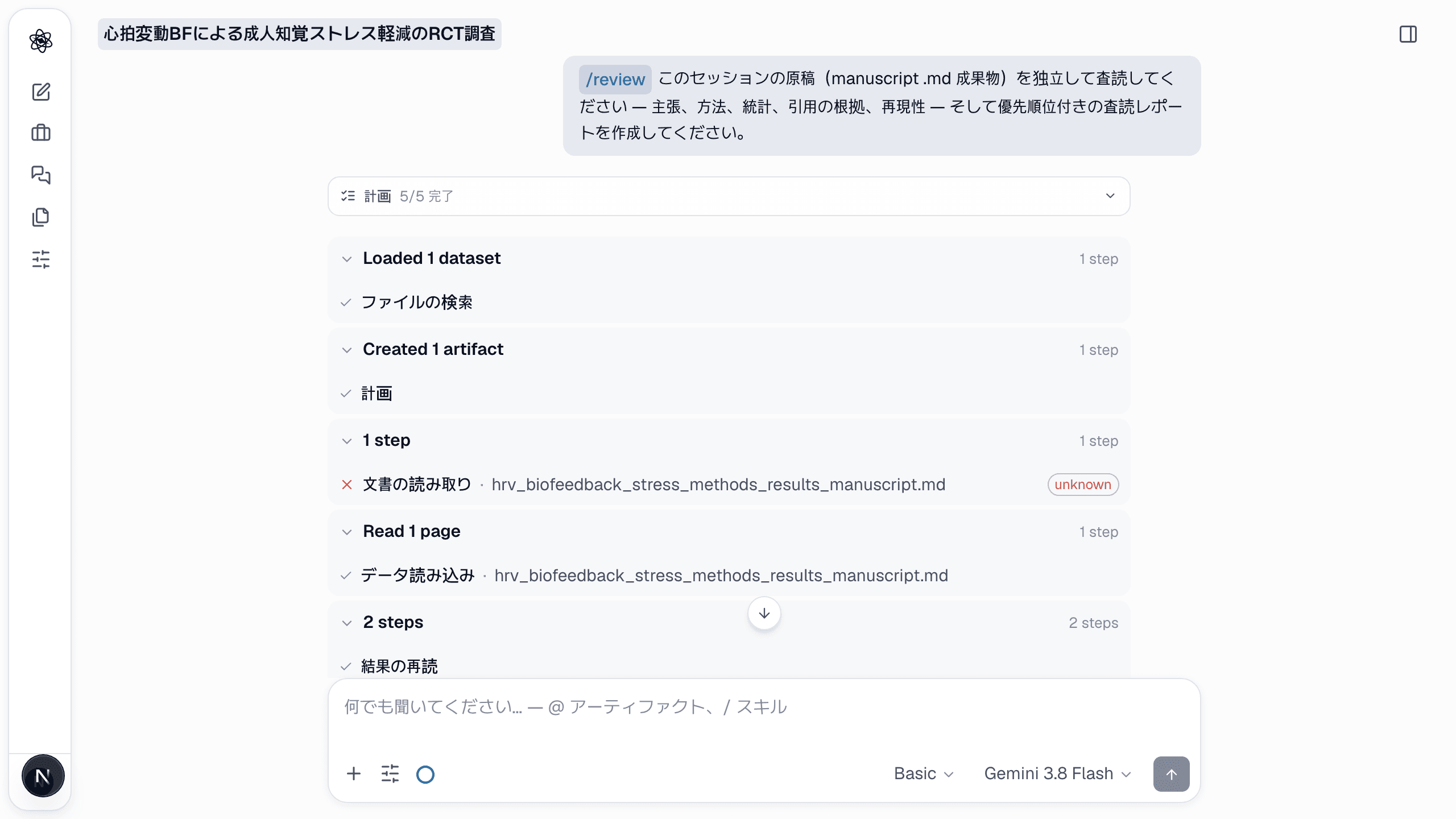Click the unknown status badge
Screen dimensions: 1456x819
(x=1083, y=485)
